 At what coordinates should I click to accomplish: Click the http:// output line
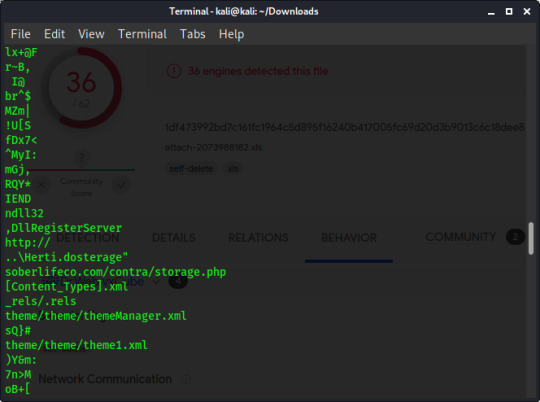click(x=28, y=243)
